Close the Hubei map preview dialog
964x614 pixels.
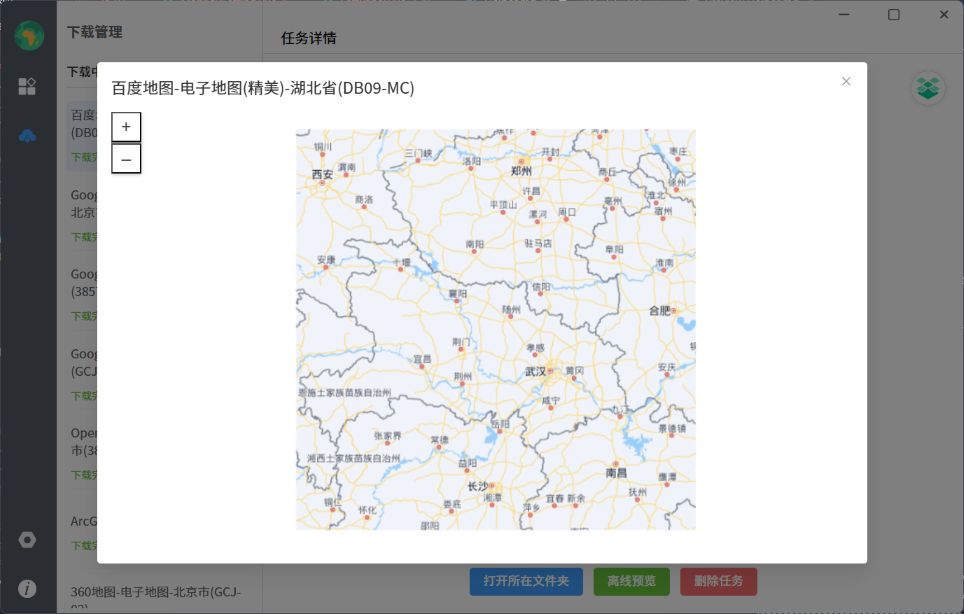click(846, 81)
